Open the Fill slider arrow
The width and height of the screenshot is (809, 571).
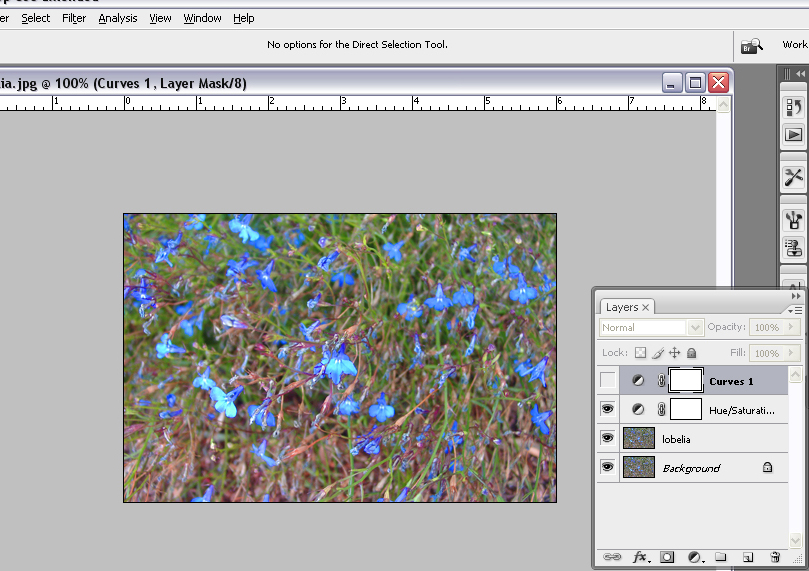[792, 353]
